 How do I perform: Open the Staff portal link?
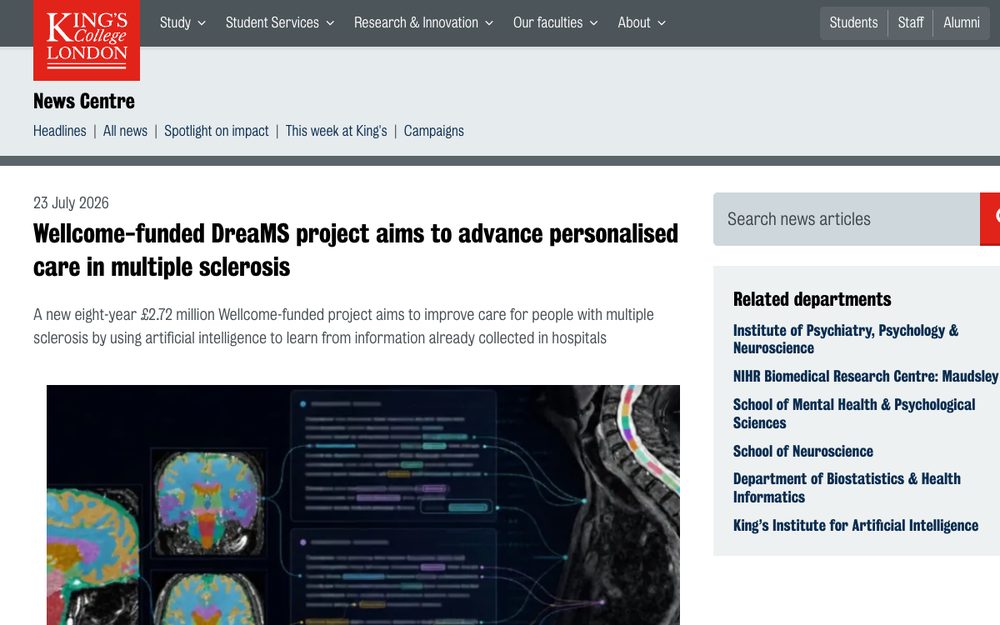(910, 23)
